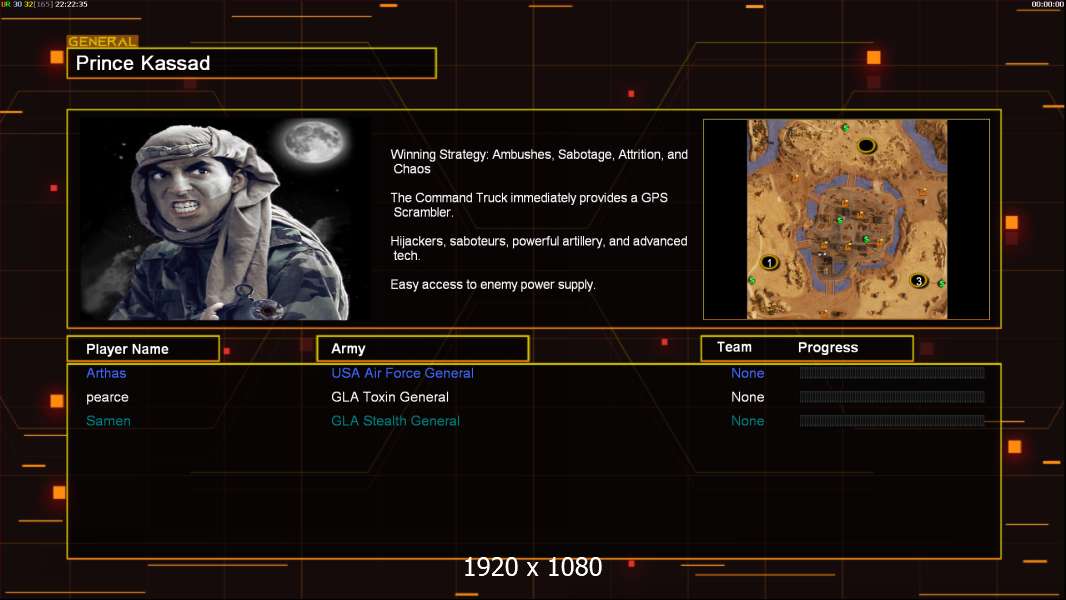Click GLA Toxin General army entry

point(390,397)
